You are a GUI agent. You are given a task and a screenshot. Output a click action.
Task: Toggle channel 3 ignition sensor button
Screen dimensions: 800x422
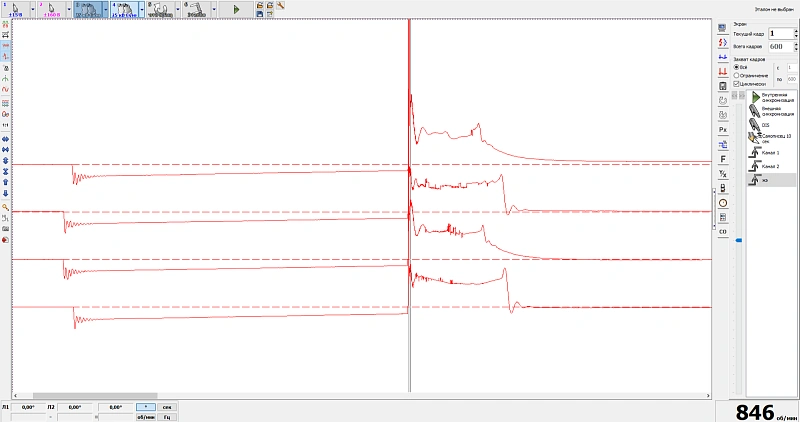point(88,9)
